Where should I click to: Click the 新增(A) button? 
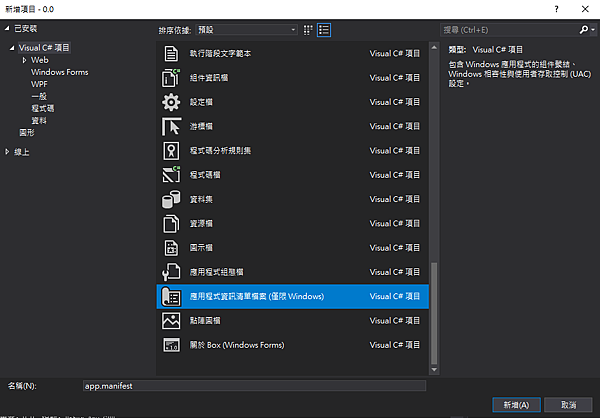516,405
